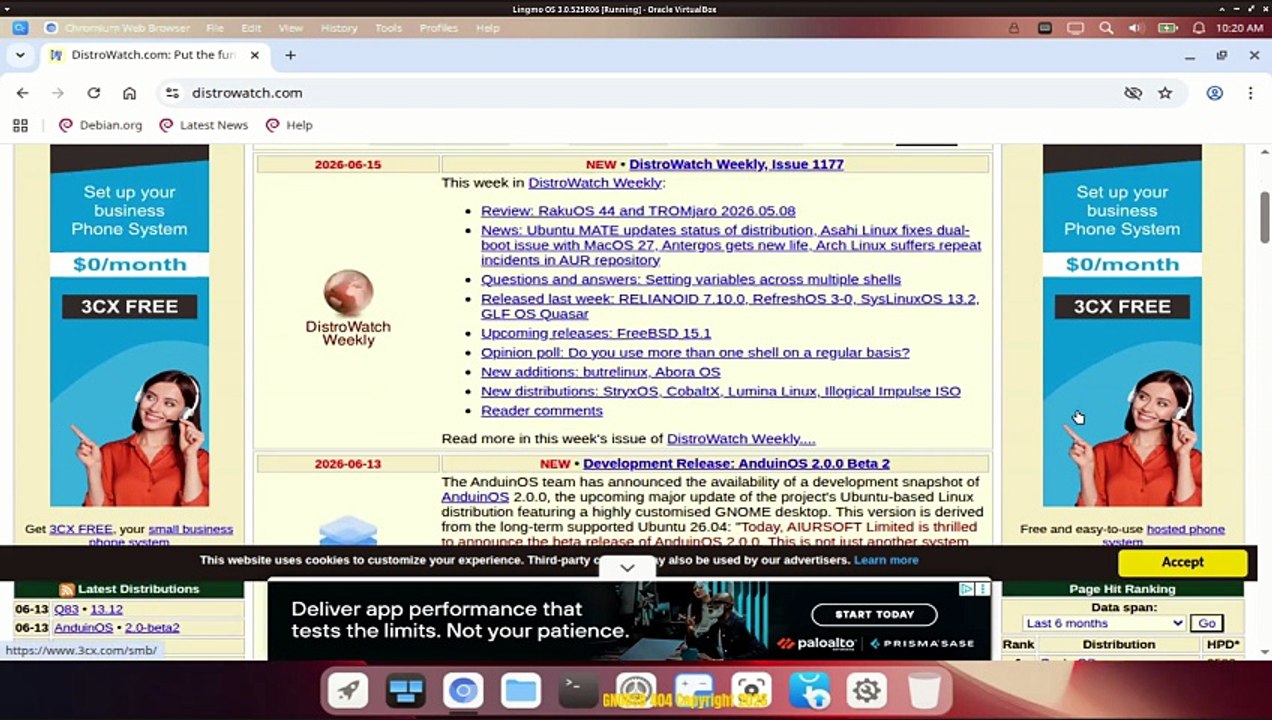Open the left 3CX FREE ad link

coord(81,529)
